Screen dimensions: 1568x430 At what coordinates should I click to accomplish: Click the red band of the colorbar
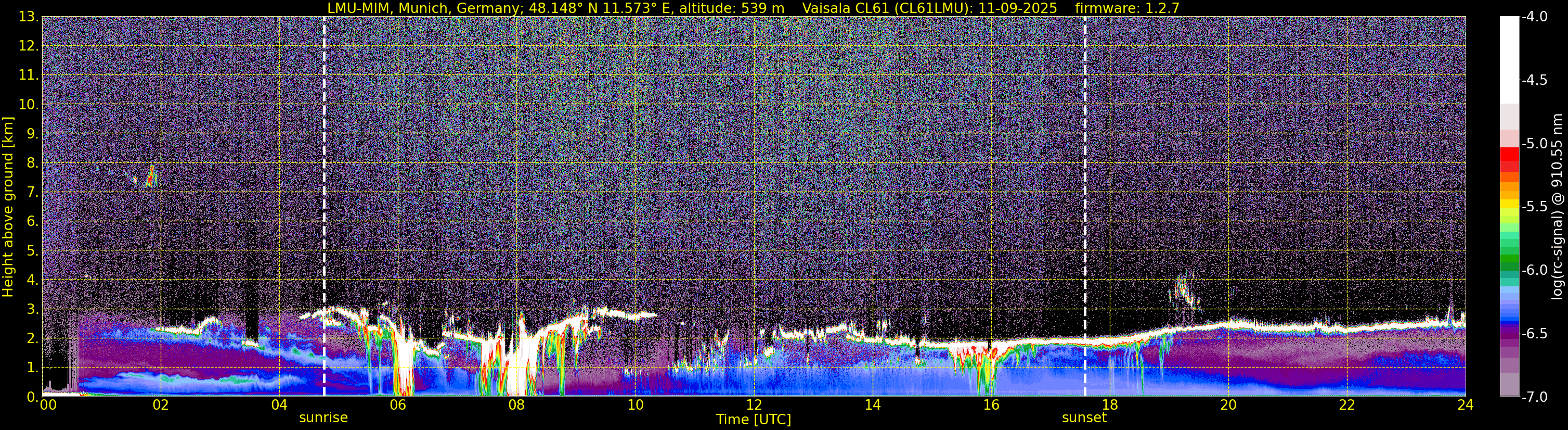1509,160
